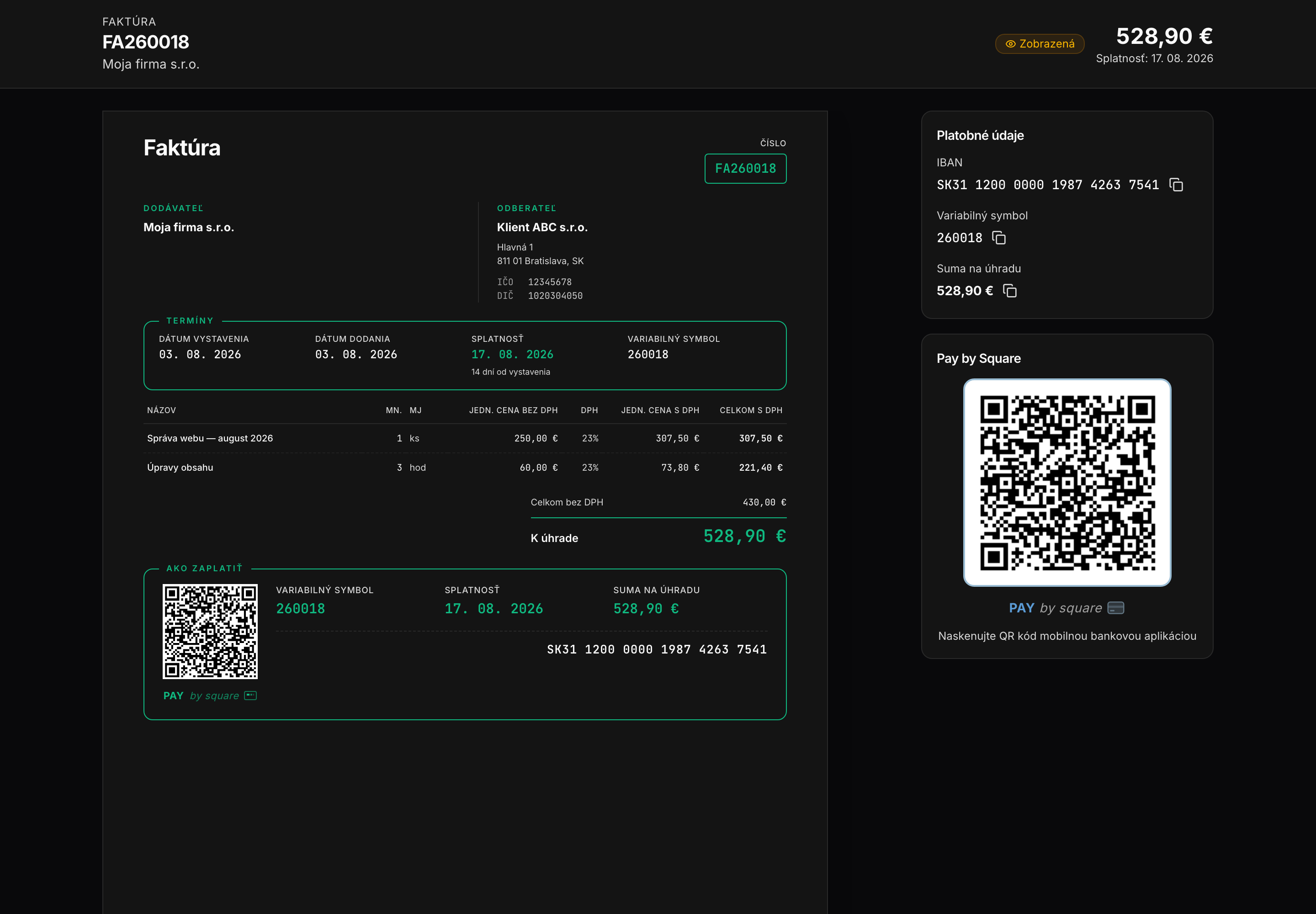Click the 17. 08. 2026 date in Ako zaplatiť
The width and height of the screenshot is (1316, 914).
493,608
